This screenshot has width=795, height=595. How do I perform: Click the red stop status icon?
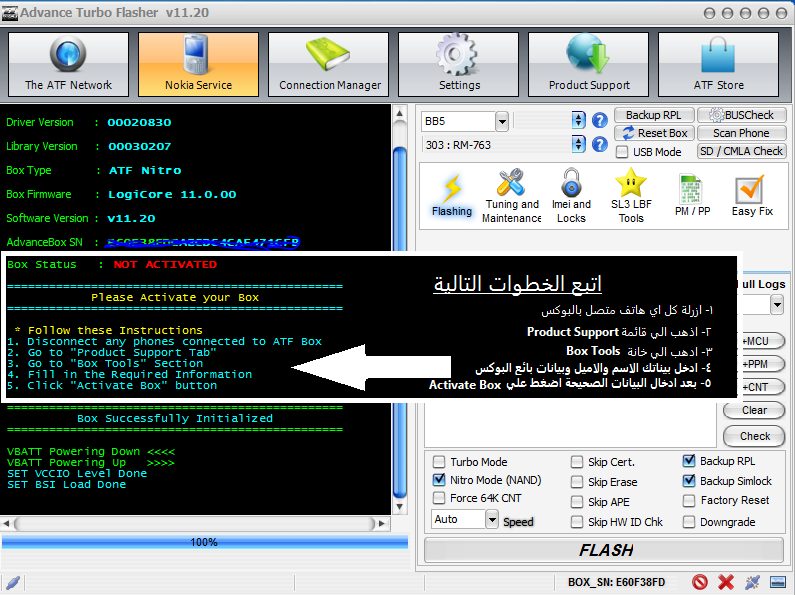pyautogui.click(x=700, y=582)
